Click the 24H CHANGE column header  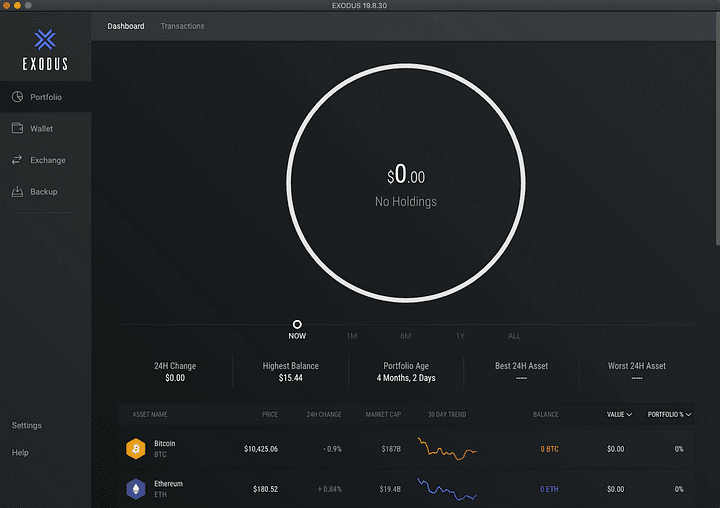click(324, 414)
